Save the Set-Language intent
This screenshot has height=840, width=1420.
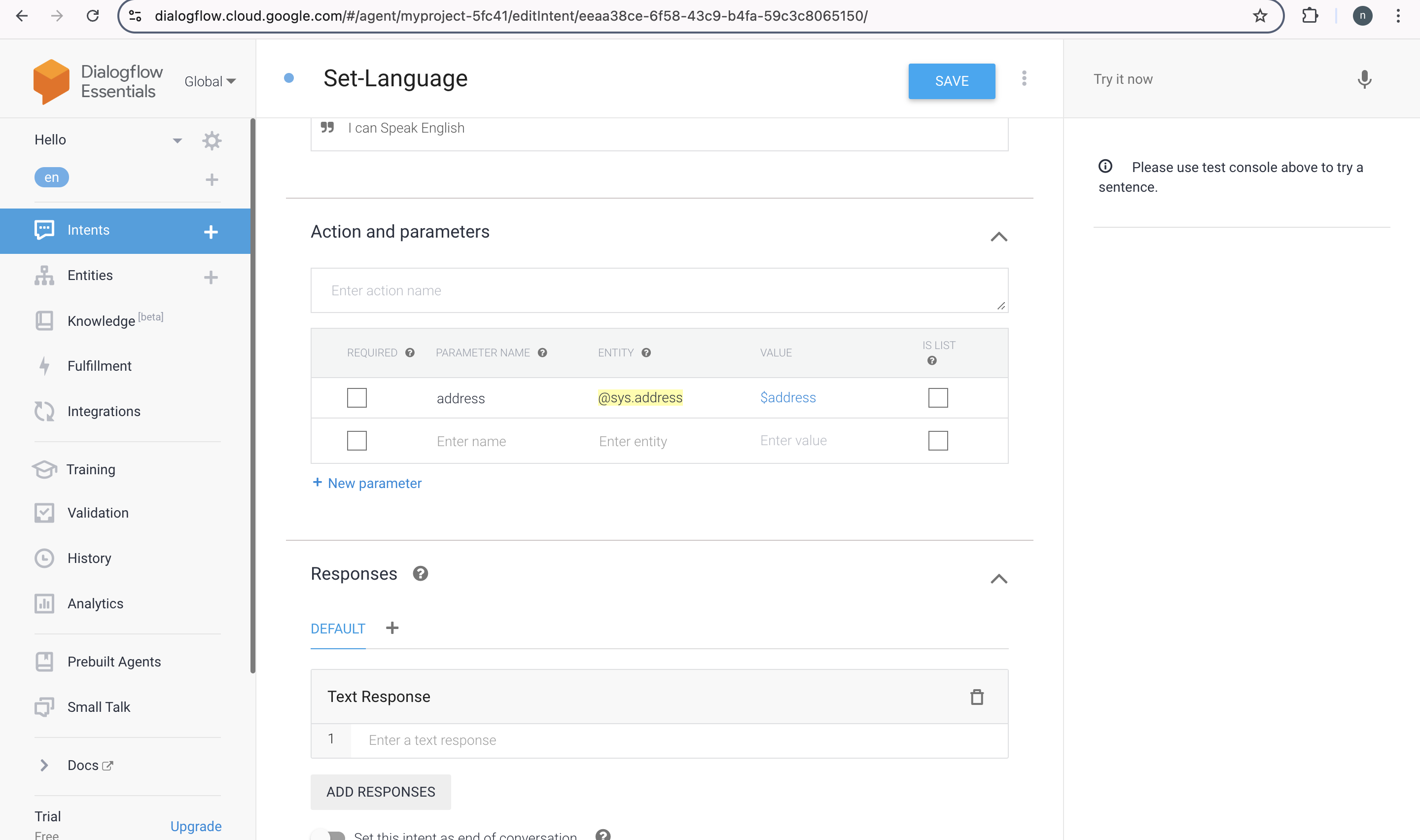click(x=952, y=81)
